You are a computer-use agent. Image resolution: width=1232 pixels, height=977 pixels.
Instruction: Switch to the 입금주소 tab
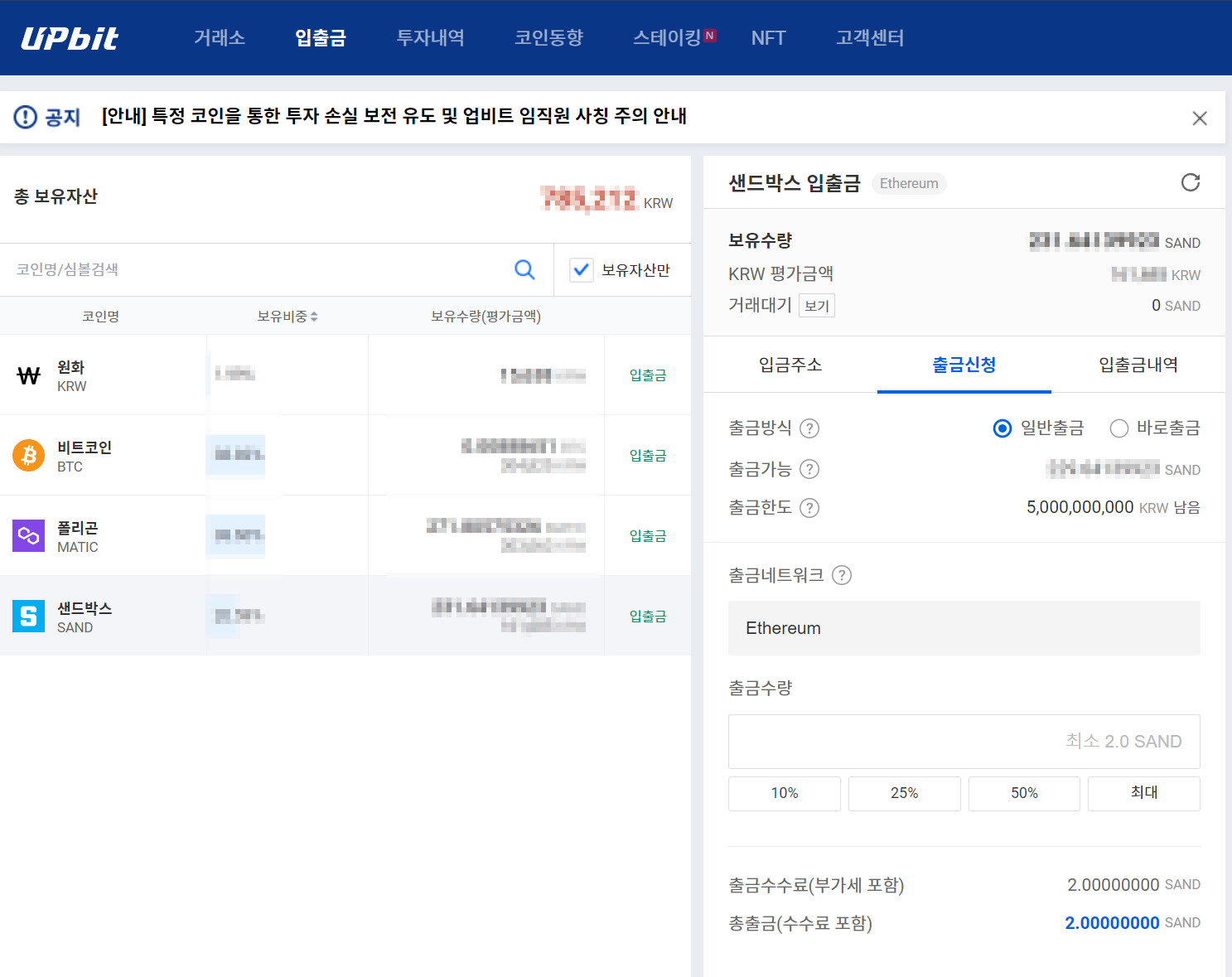790,365
